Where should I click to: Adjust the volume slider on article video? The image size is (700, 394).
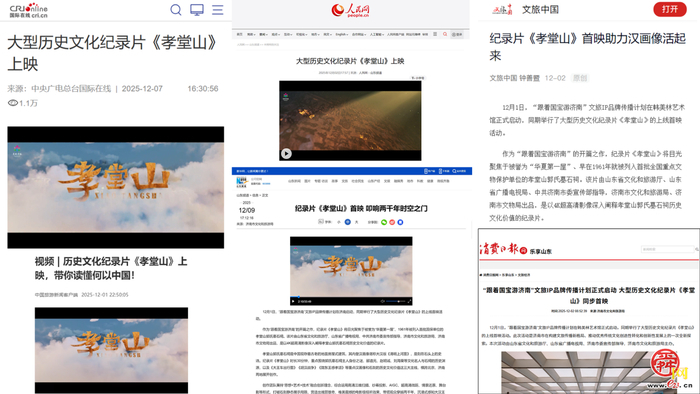click(x=396, y=301)
